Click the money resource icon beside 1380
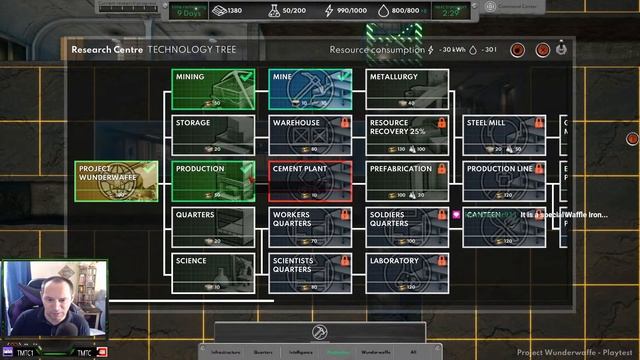The width and height of the screenshot is (640, 360). click(x=219, y=11)
